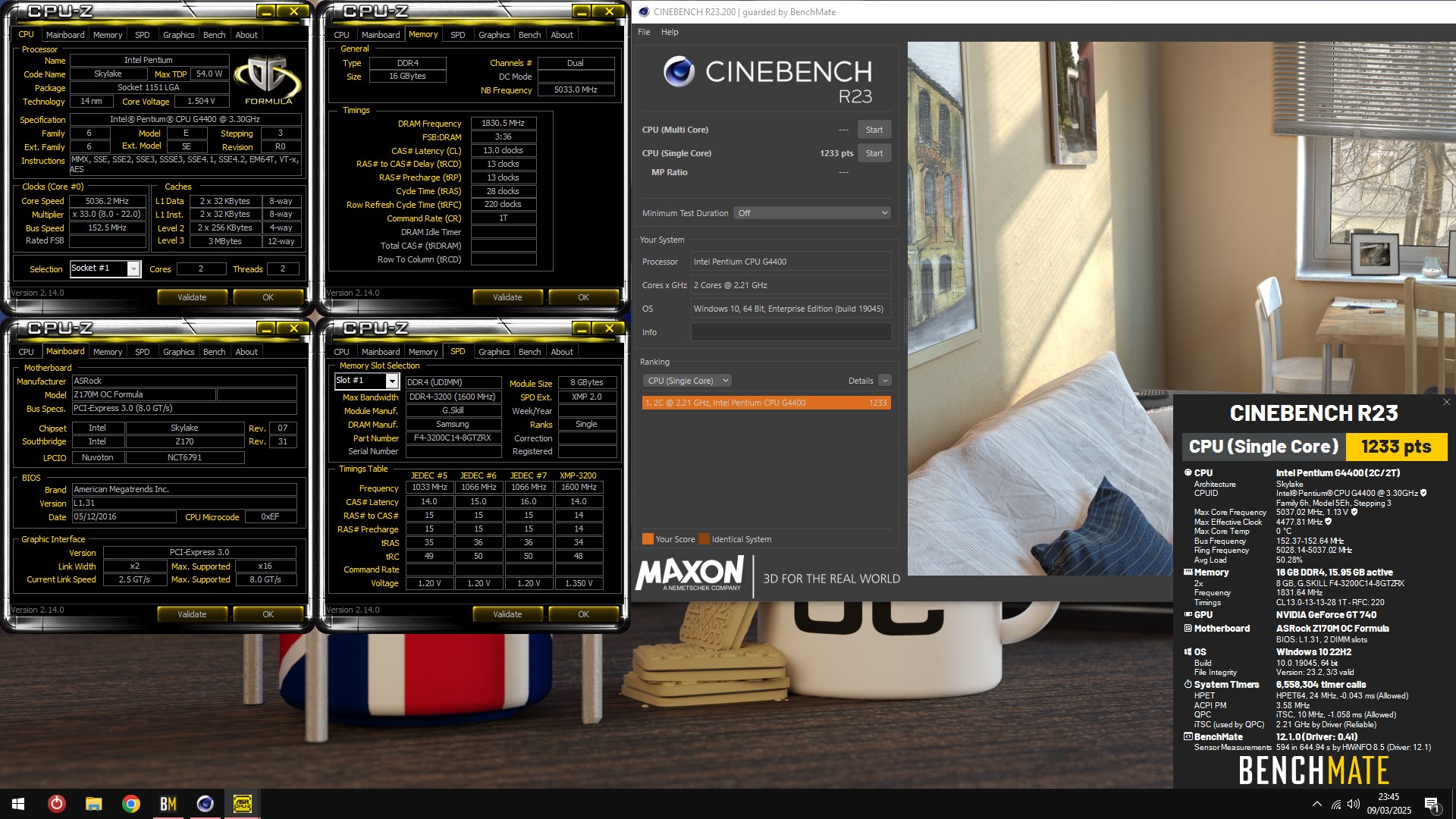Launch Google Chrome from the taskbar

tap(131, 804)
